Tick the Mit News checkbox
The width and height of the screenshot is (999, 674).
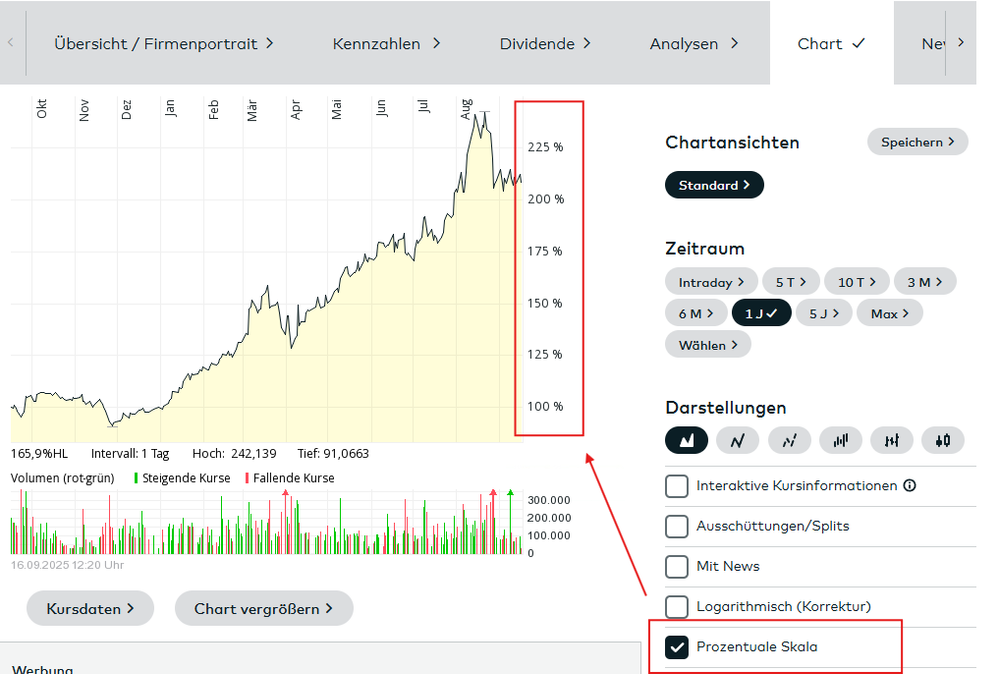click(677, 566)
